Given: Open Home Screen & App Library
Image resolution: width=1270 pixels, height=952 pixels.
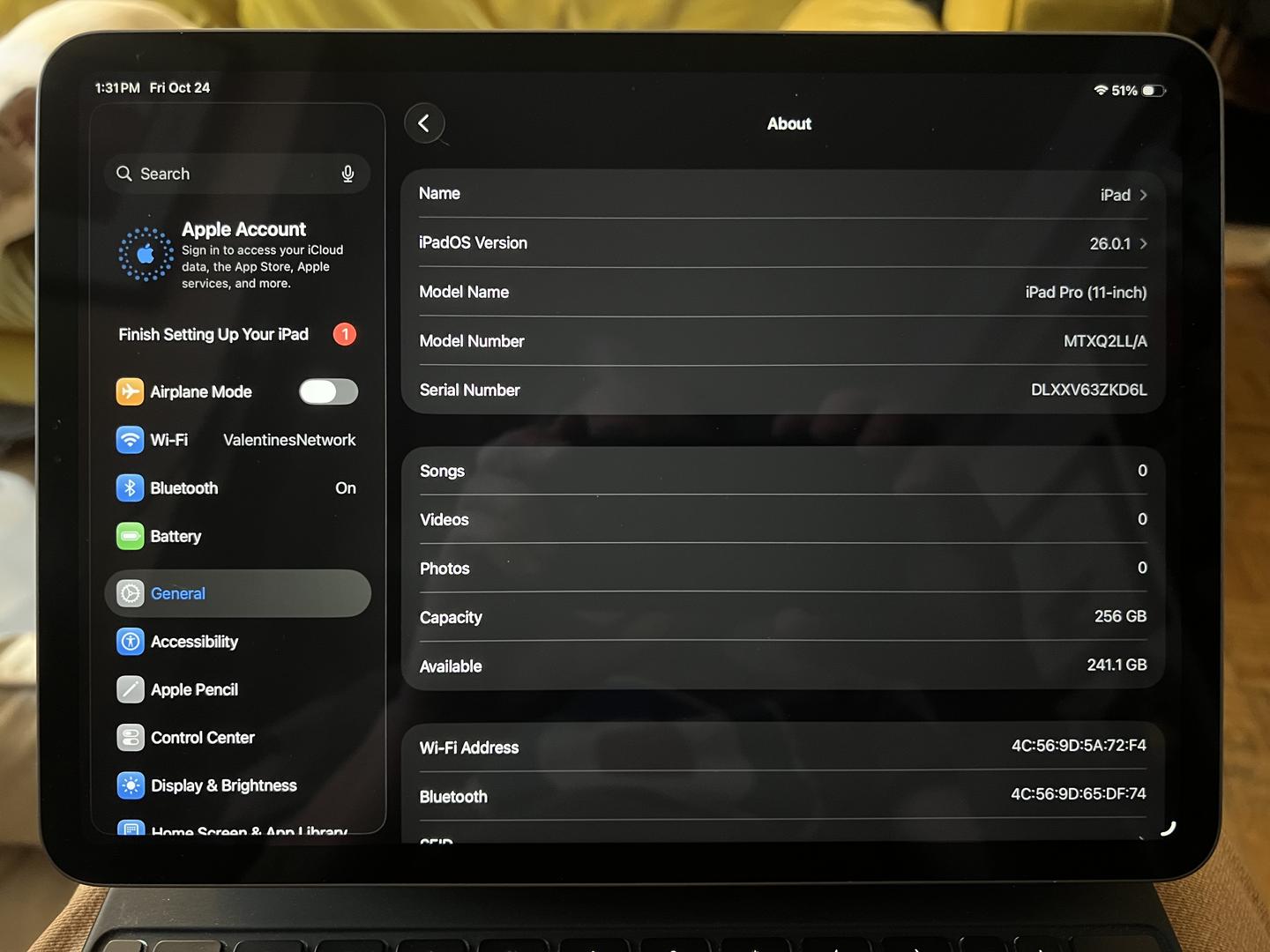Looking at the screenshot, I should (247, 829).
